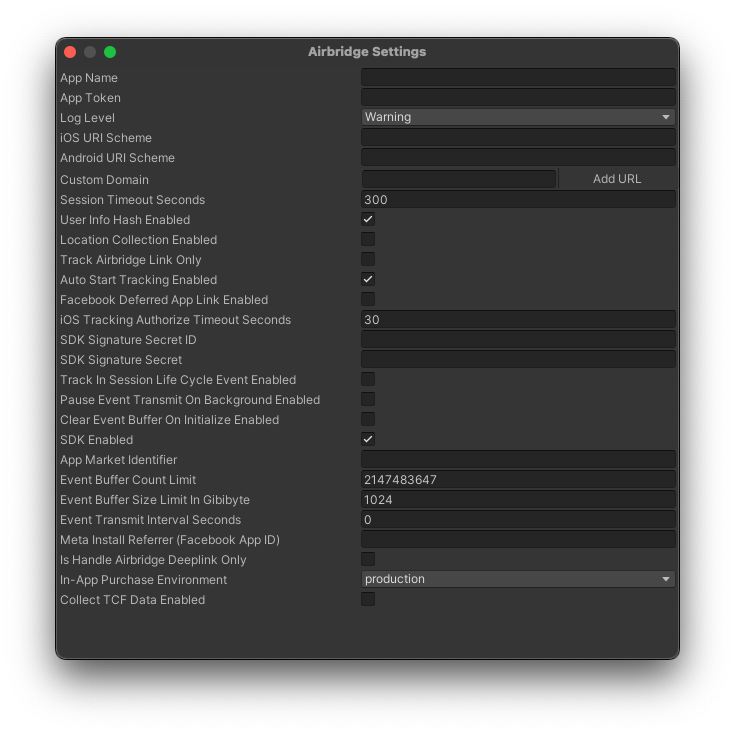Viewport: 735px width, 733px height.
Task: Click the SDK Signature Secret field
Action: point(518,359)
